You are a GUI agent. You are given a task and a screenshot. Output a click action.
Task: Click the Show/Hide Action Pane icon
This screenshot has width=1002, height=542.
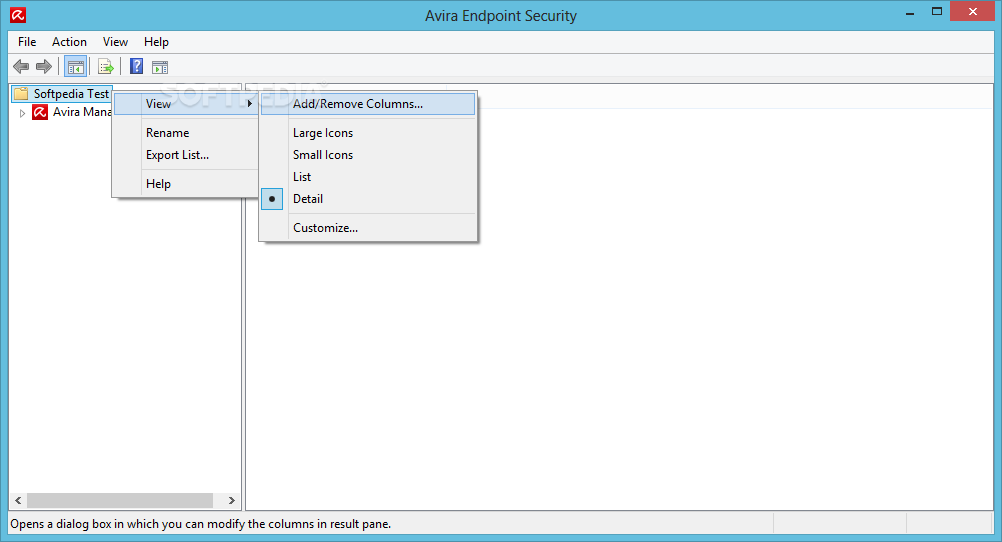point(160,67)
